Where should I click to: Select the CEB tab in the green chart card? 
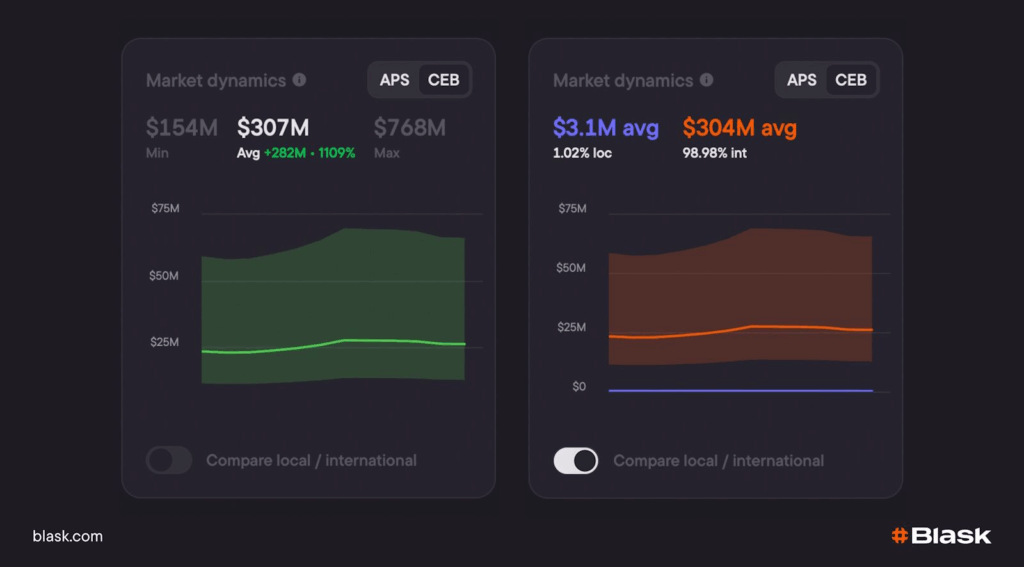443,80
